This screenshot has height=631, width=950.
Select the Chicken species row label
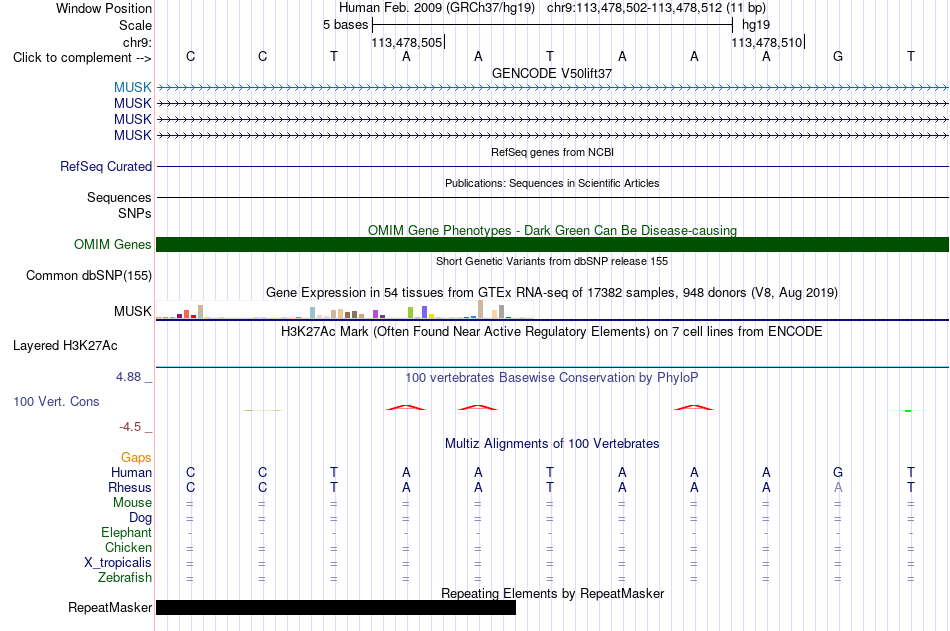[x=128, y=547]
